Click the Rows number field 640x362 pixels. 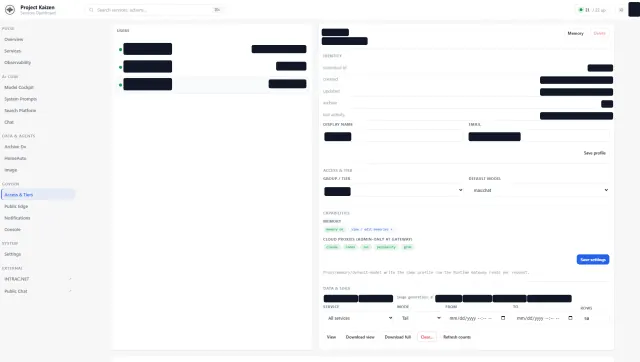[594, 318]
